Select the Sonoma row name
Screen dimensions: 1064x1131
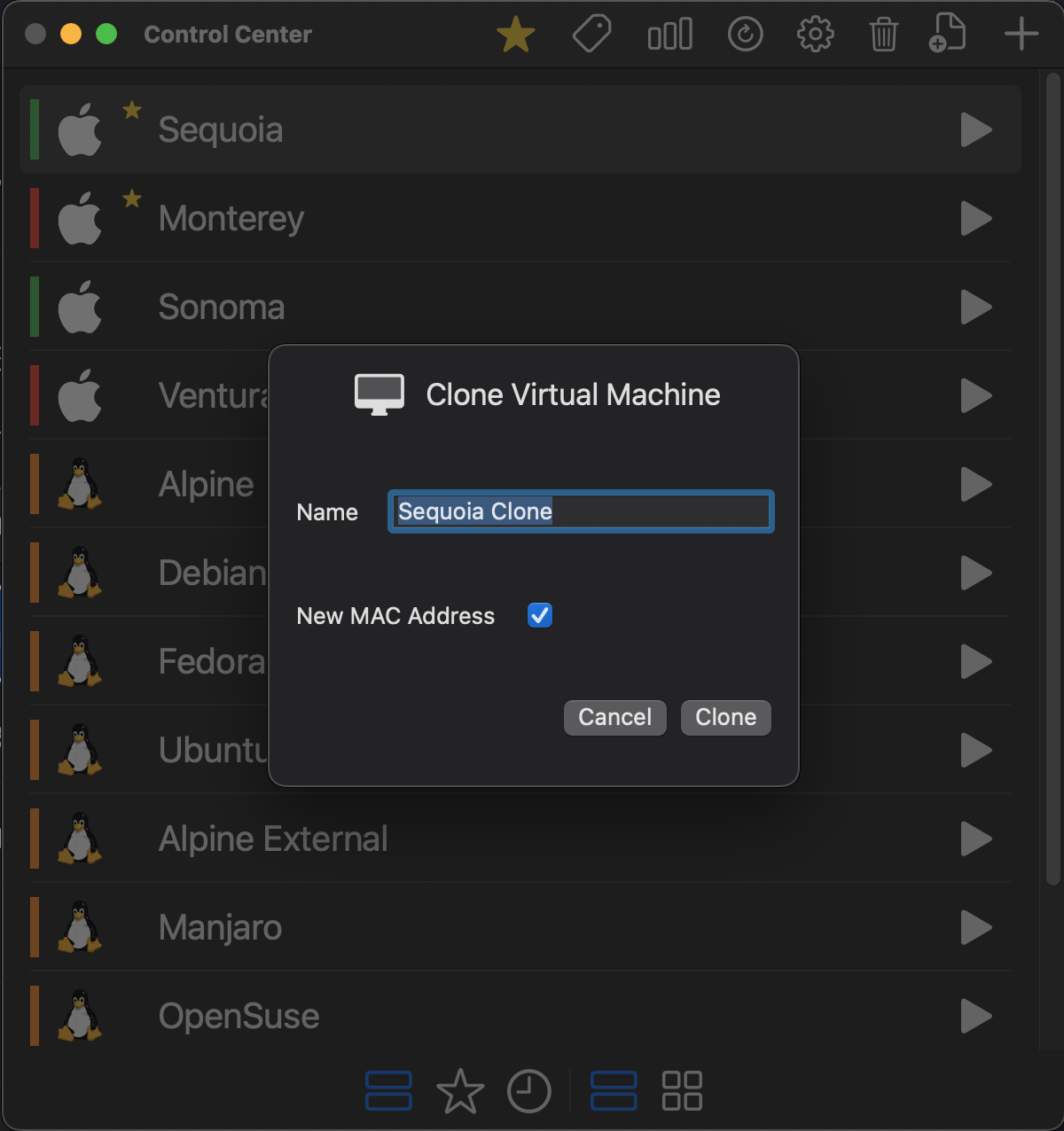222,308
